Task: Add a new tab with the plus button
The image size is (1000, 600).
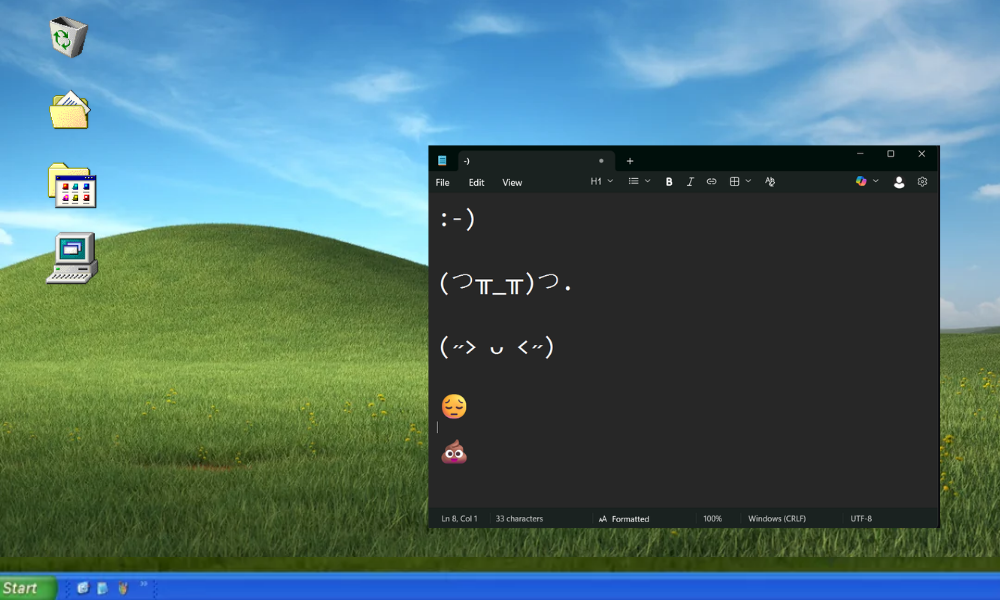Action: 629,161
